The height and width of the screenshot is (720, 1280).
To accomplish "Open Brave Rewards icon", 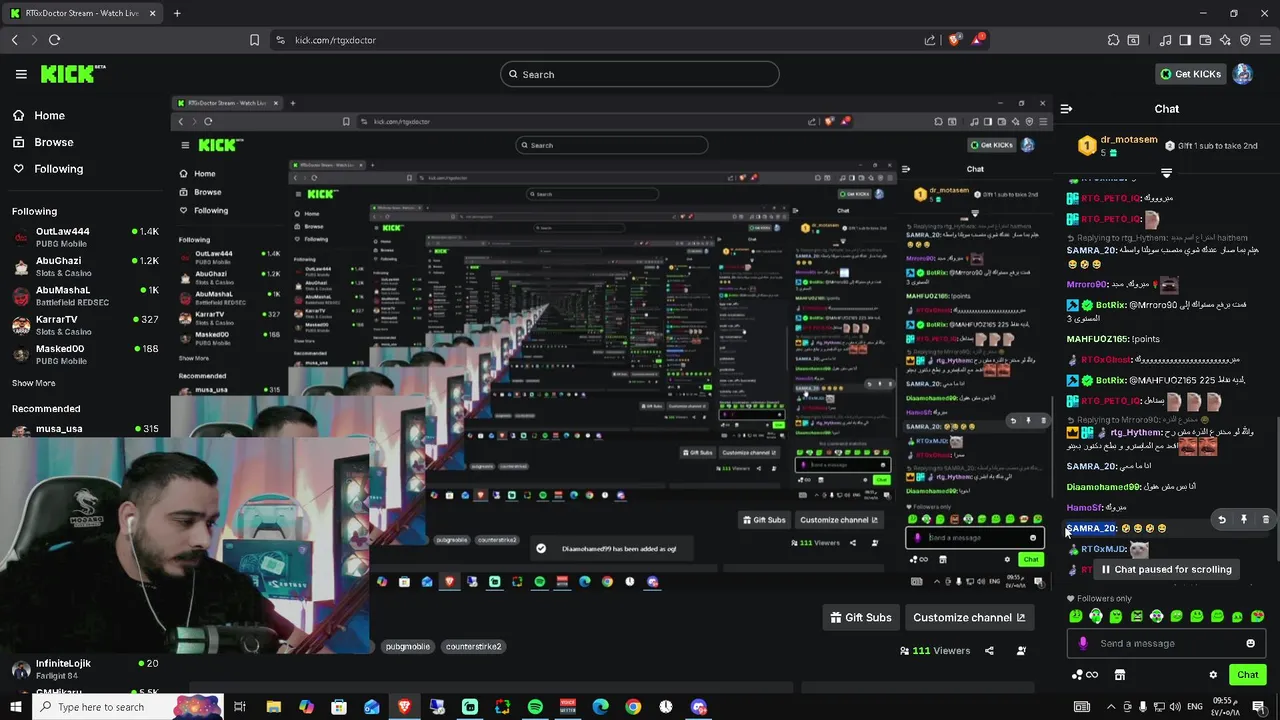I will coord(977,40).
